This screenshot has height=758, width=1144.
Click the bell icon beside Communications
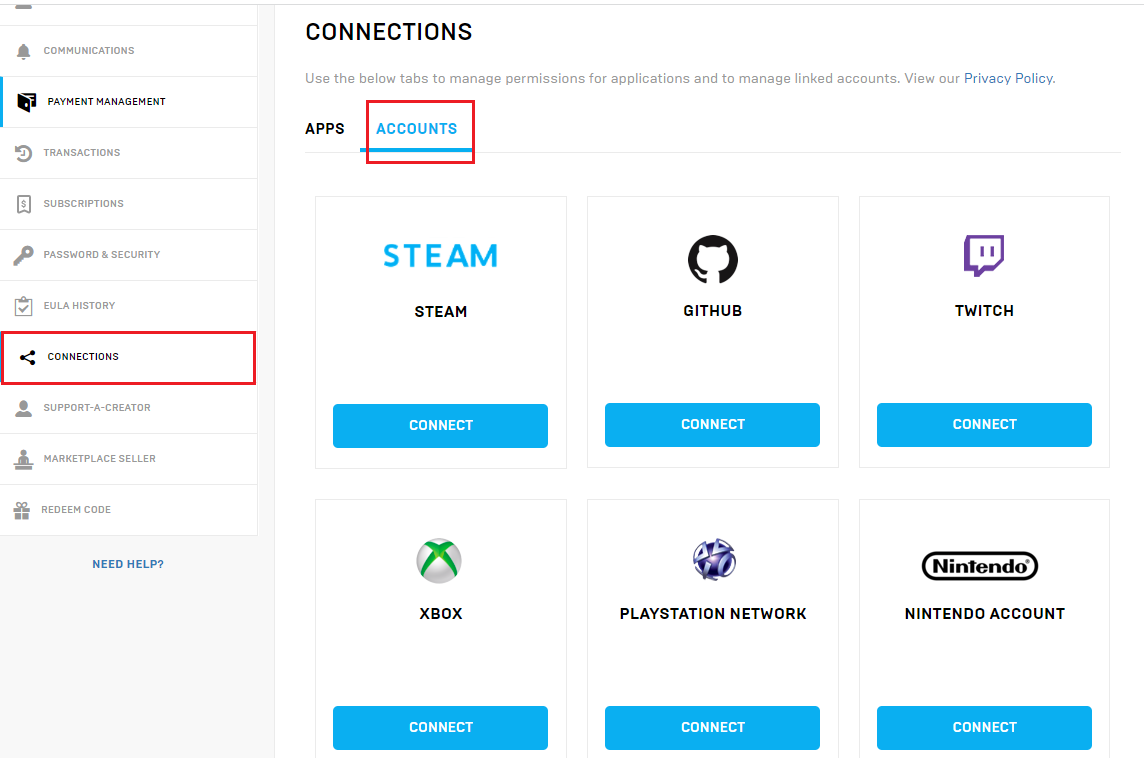(24, 51)
